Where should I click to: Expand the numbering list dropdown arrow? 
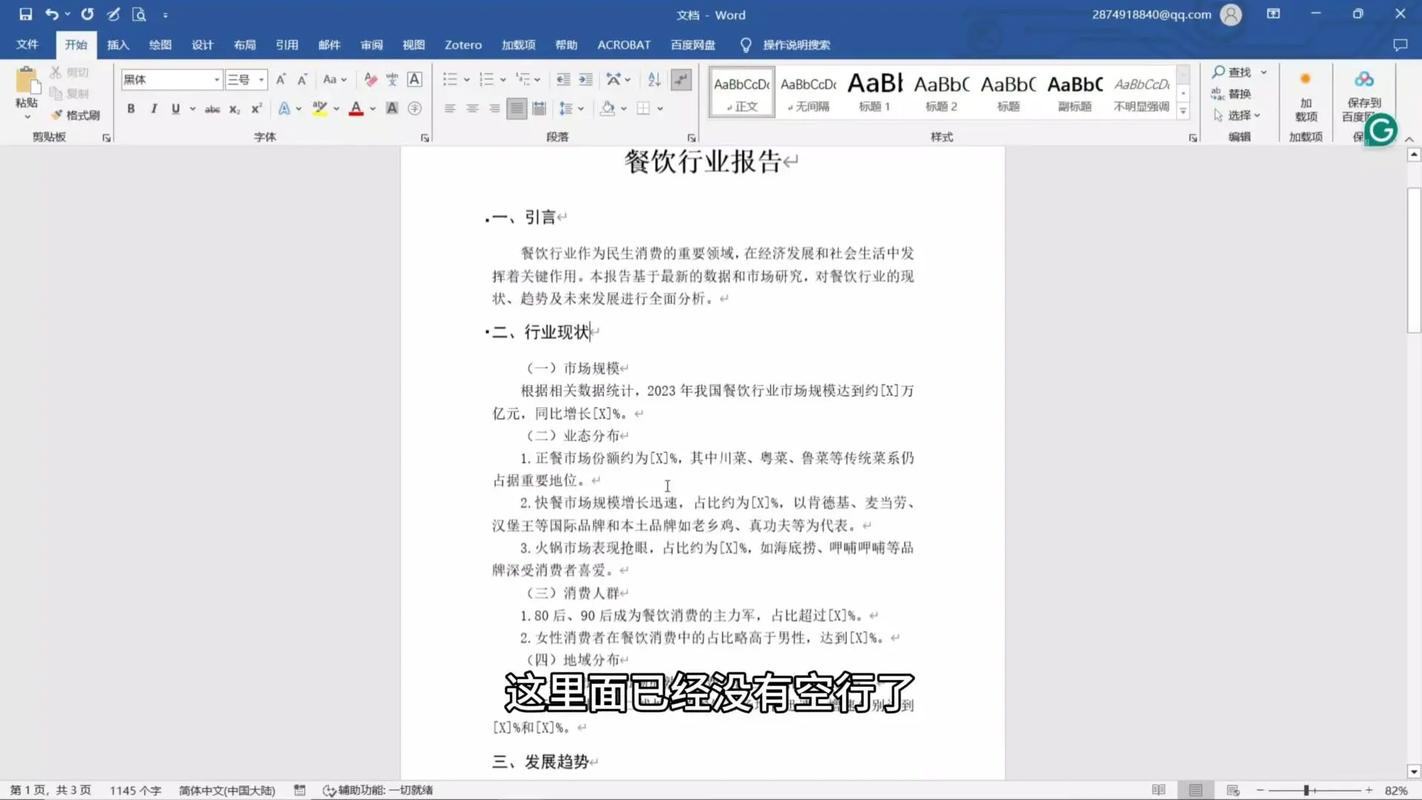click(503, 79)
